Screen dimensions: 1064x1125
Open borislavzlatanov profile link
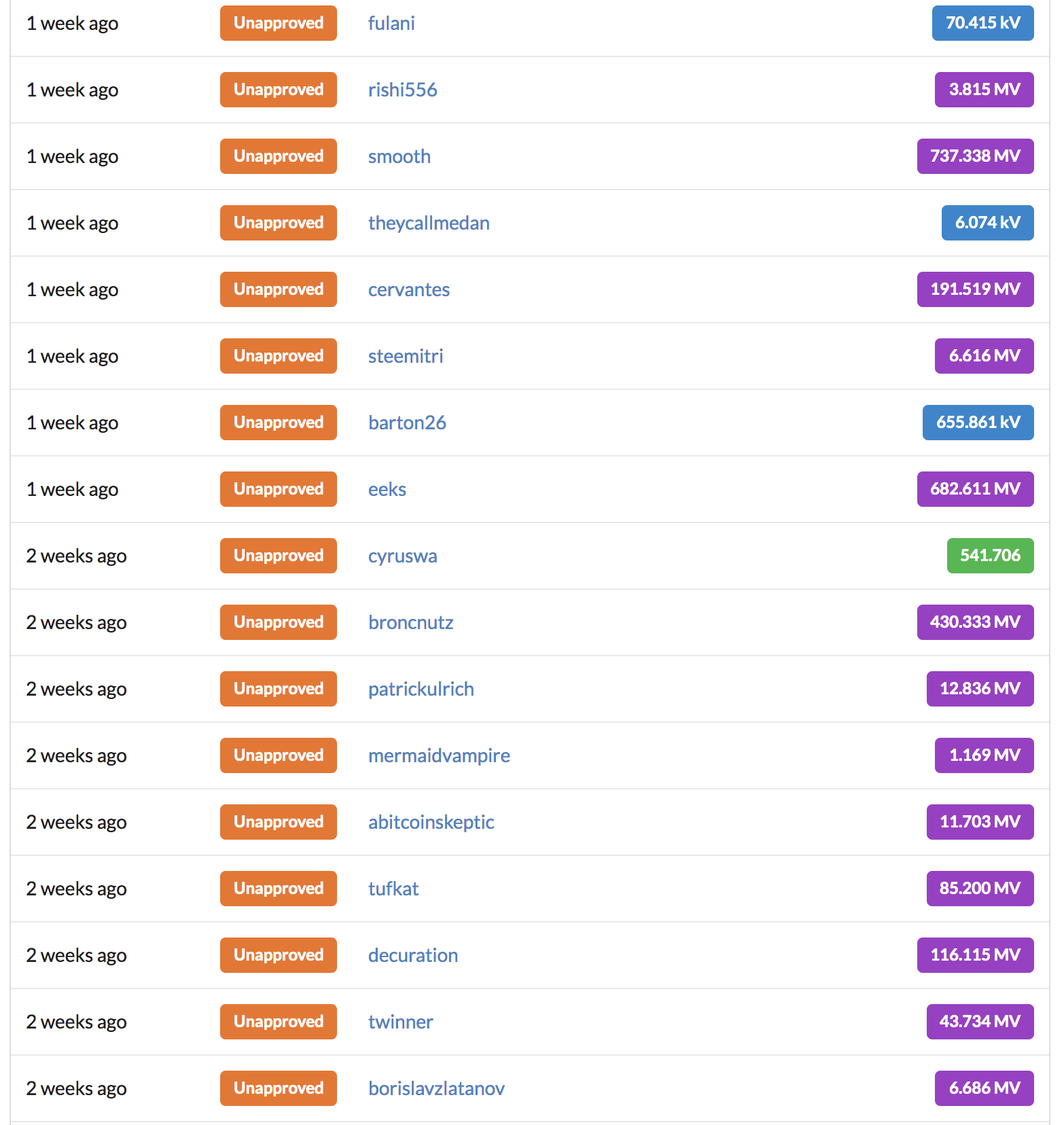(436, 1088)
